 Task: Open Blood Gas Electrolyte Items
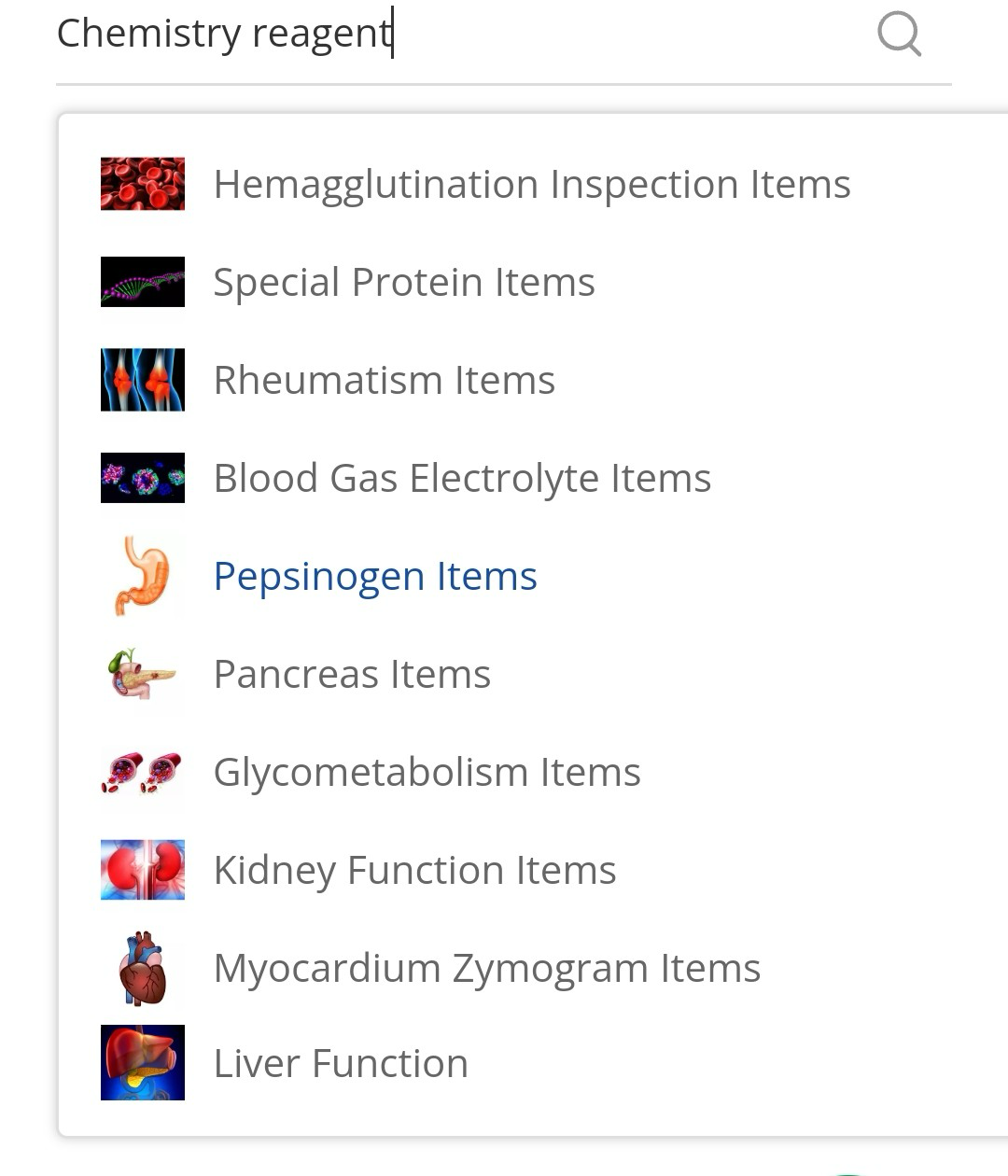tap(462, 478)
